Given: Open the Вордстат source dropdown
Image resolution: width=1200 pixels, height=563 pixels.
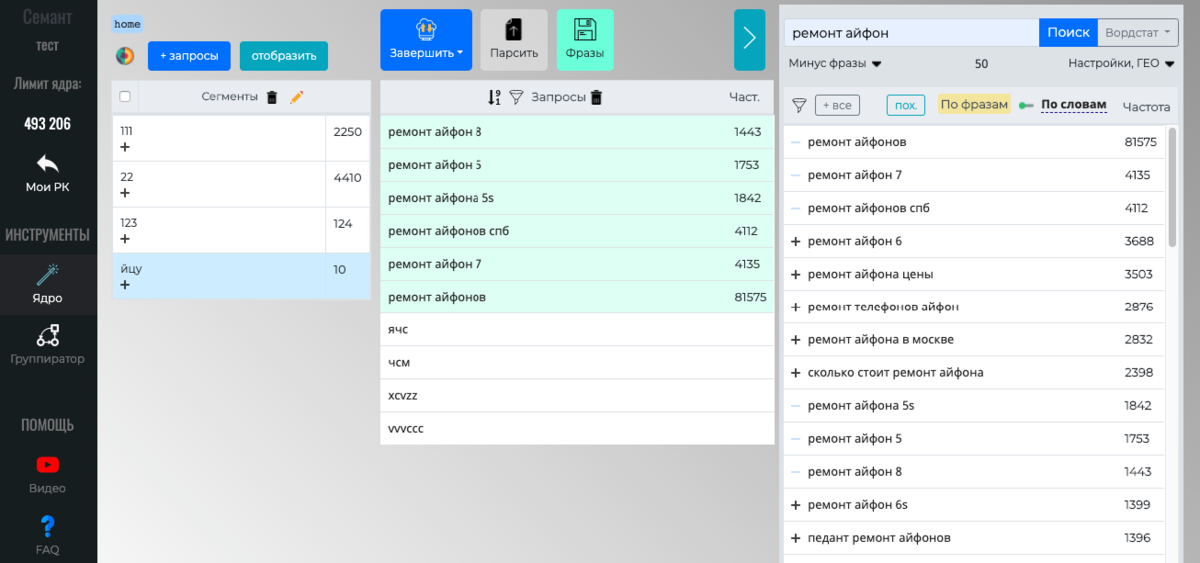Looking at the screenshot, I should click(1139, 32).
